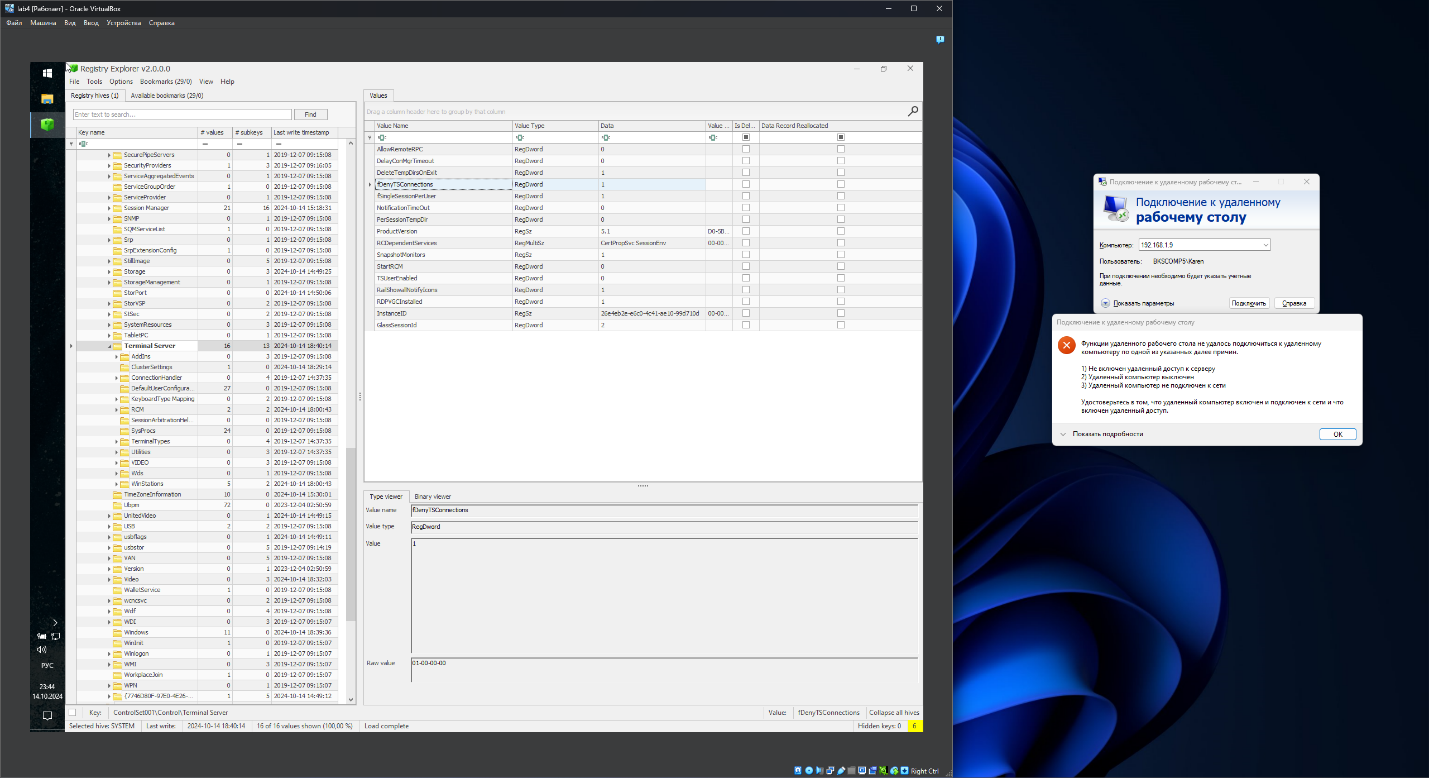Expand the Session Manager key
The image size is (1429, 778).
tap(108, 208)
